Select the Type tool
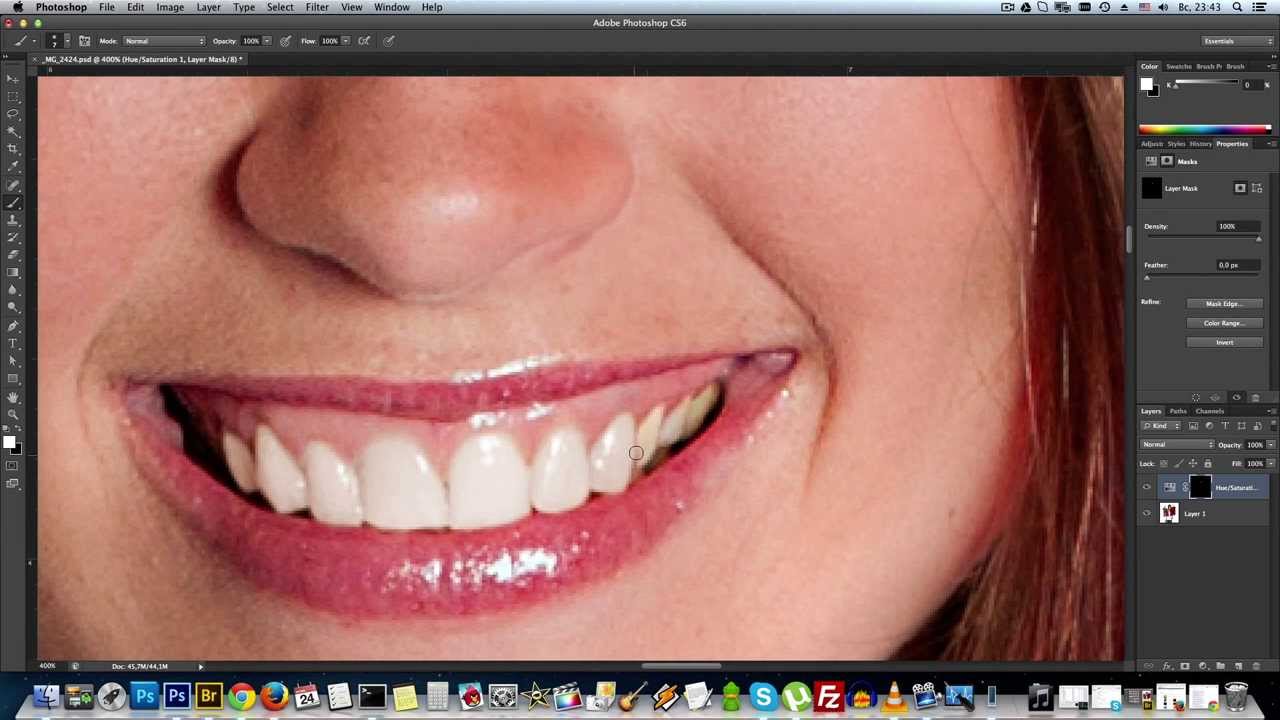This screenshot has width=1280, height=720. click(x=13, y=343)
